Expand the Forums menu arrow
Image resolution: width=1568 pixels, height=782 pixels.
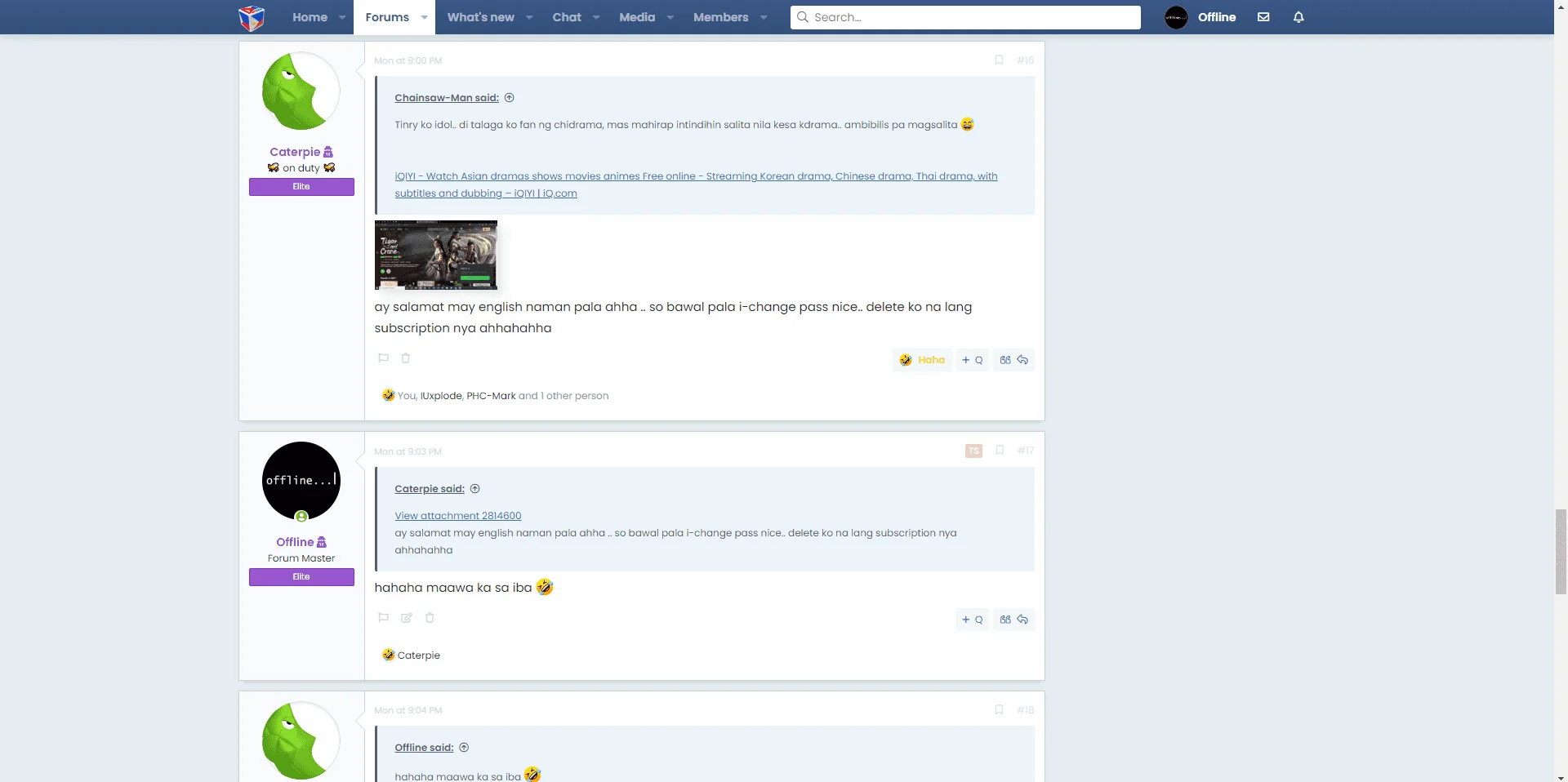click(x=424, y=17)
